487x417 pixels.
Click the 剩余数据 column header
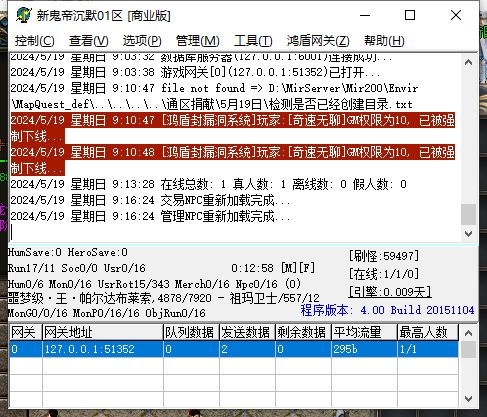pyautogui.click(x=303, y=332)
